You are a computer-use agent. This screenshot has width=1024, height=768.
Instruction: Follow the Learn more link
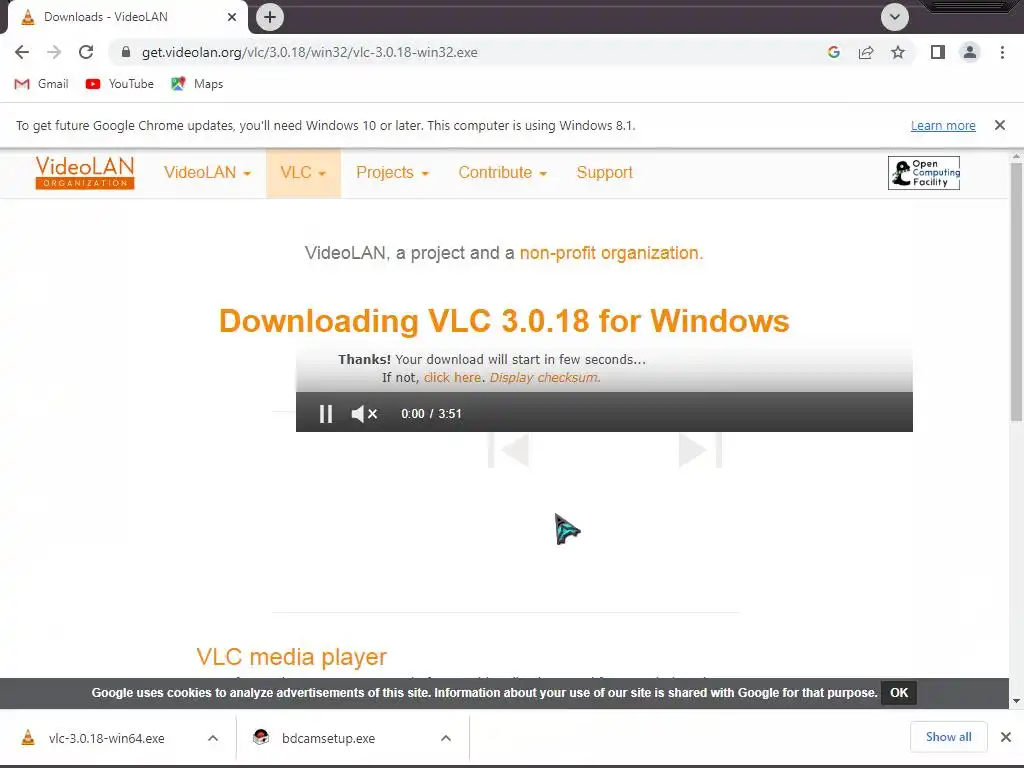tap(943, 125)
